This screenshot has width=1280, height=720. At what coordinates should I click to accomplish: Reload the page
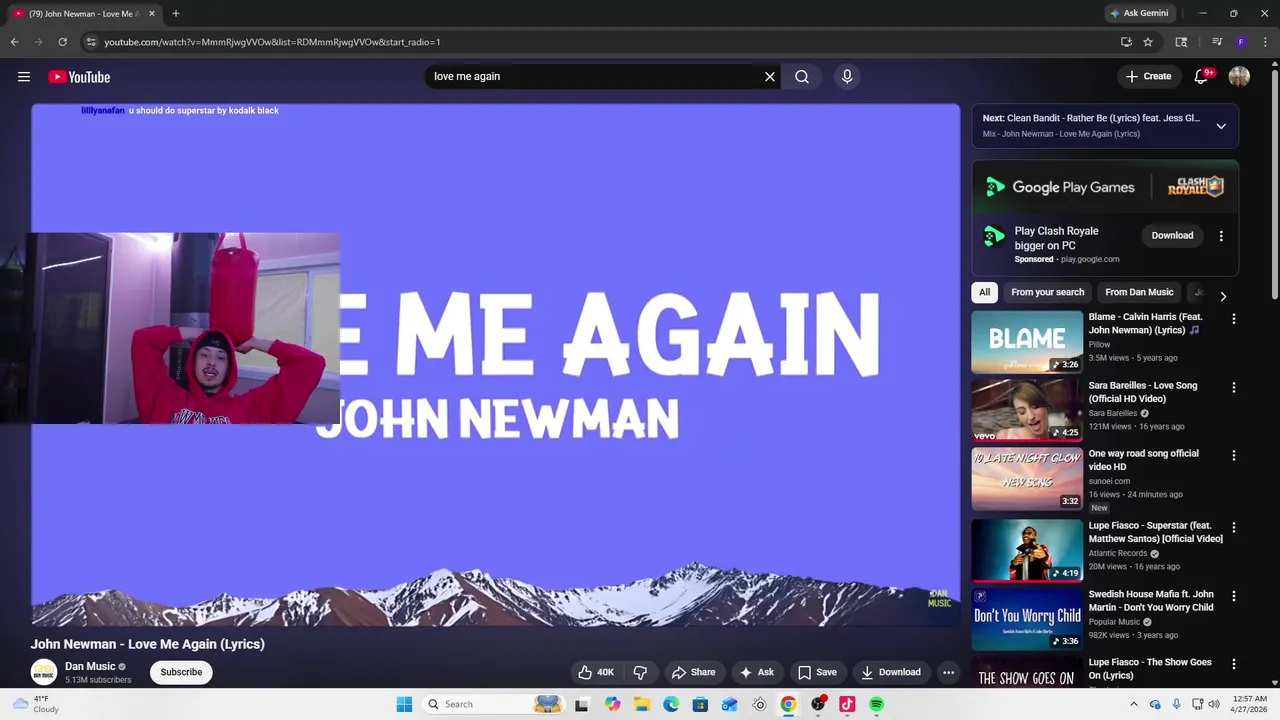coord(62,42)
